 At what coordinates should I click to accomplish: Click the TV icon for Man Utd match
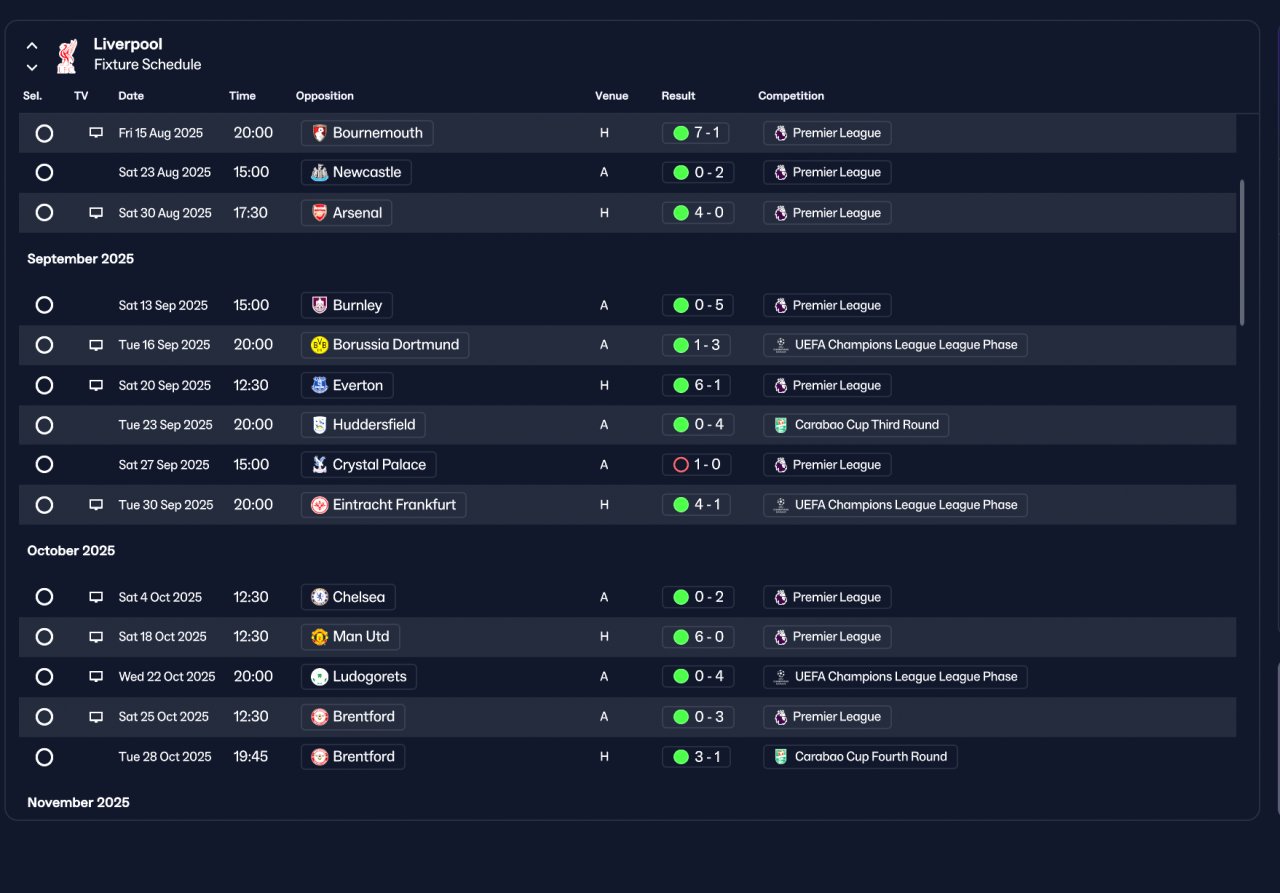96,637
